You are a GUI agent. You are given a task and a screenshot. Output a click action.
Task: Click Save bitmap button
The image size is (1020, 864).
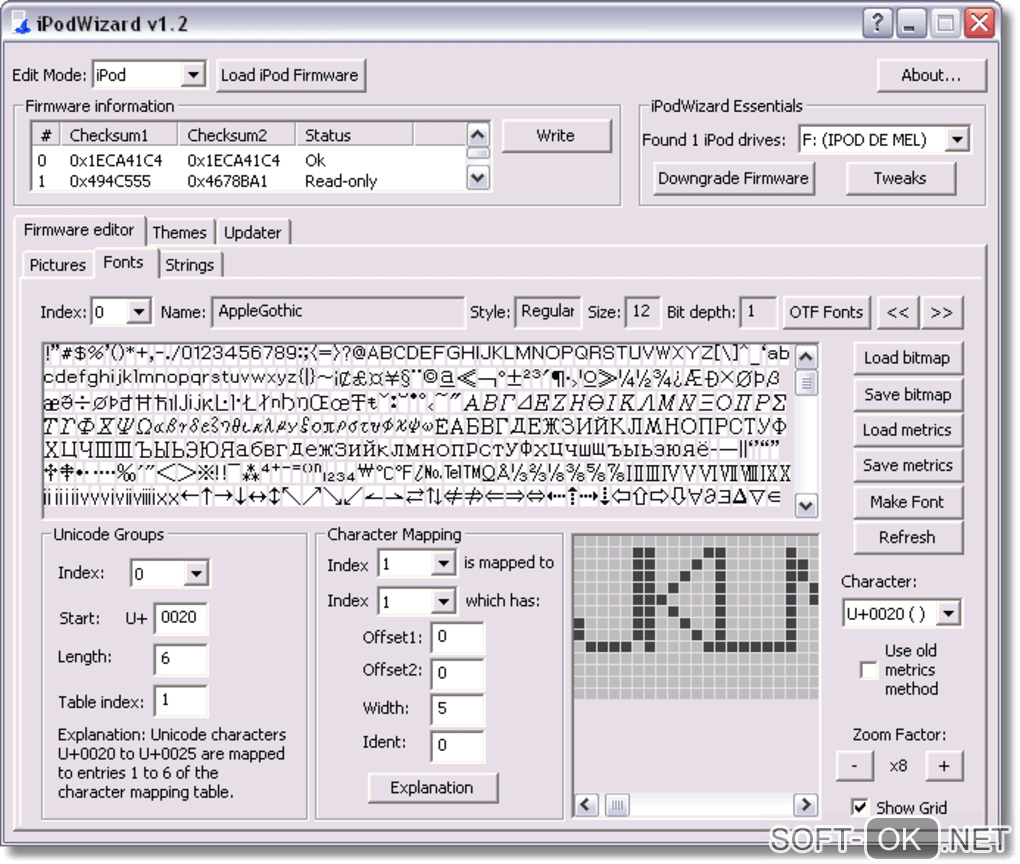pos(907,394)
